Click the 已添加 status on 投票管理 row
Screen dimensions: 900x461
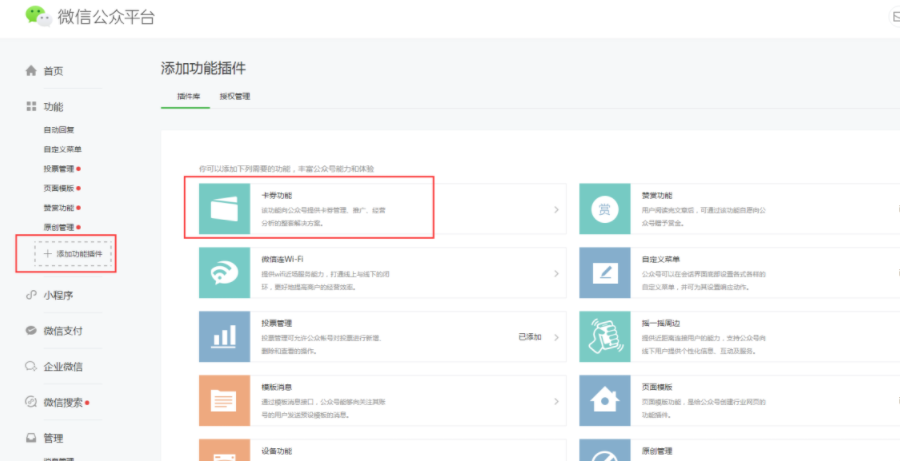click(530, 337)
